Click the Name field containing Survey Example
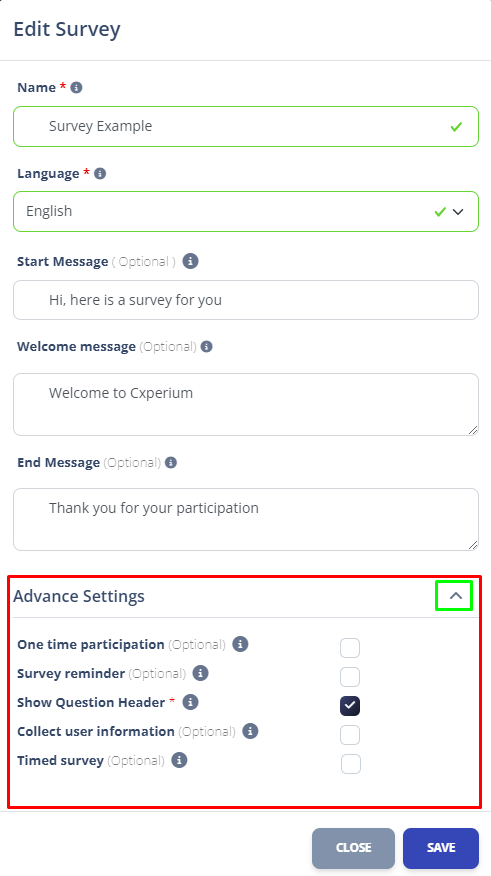 coord(246,126)
